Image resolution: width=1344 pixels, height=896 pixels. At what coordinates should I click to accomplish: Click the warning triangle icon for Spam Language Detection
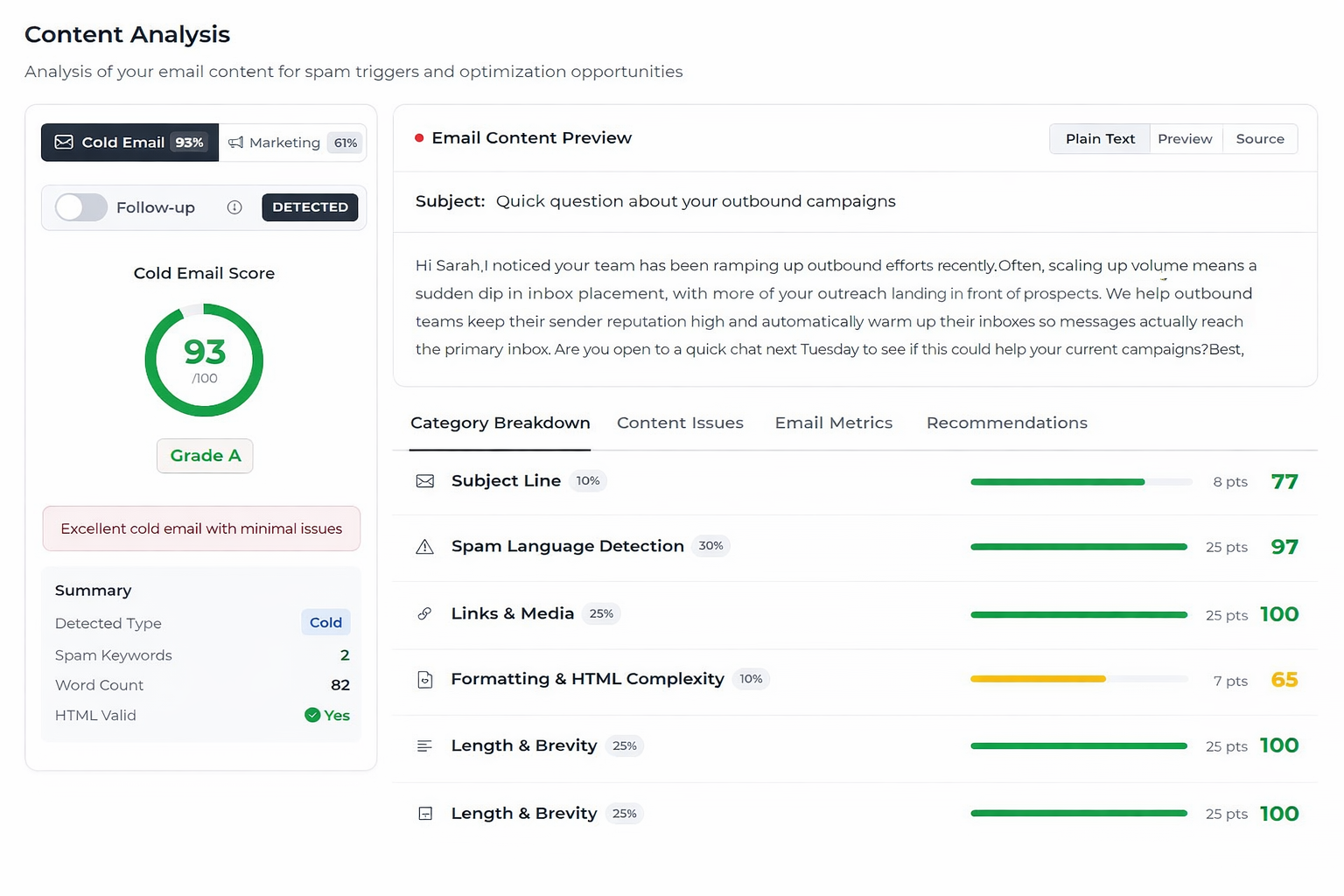pos(425,547)
